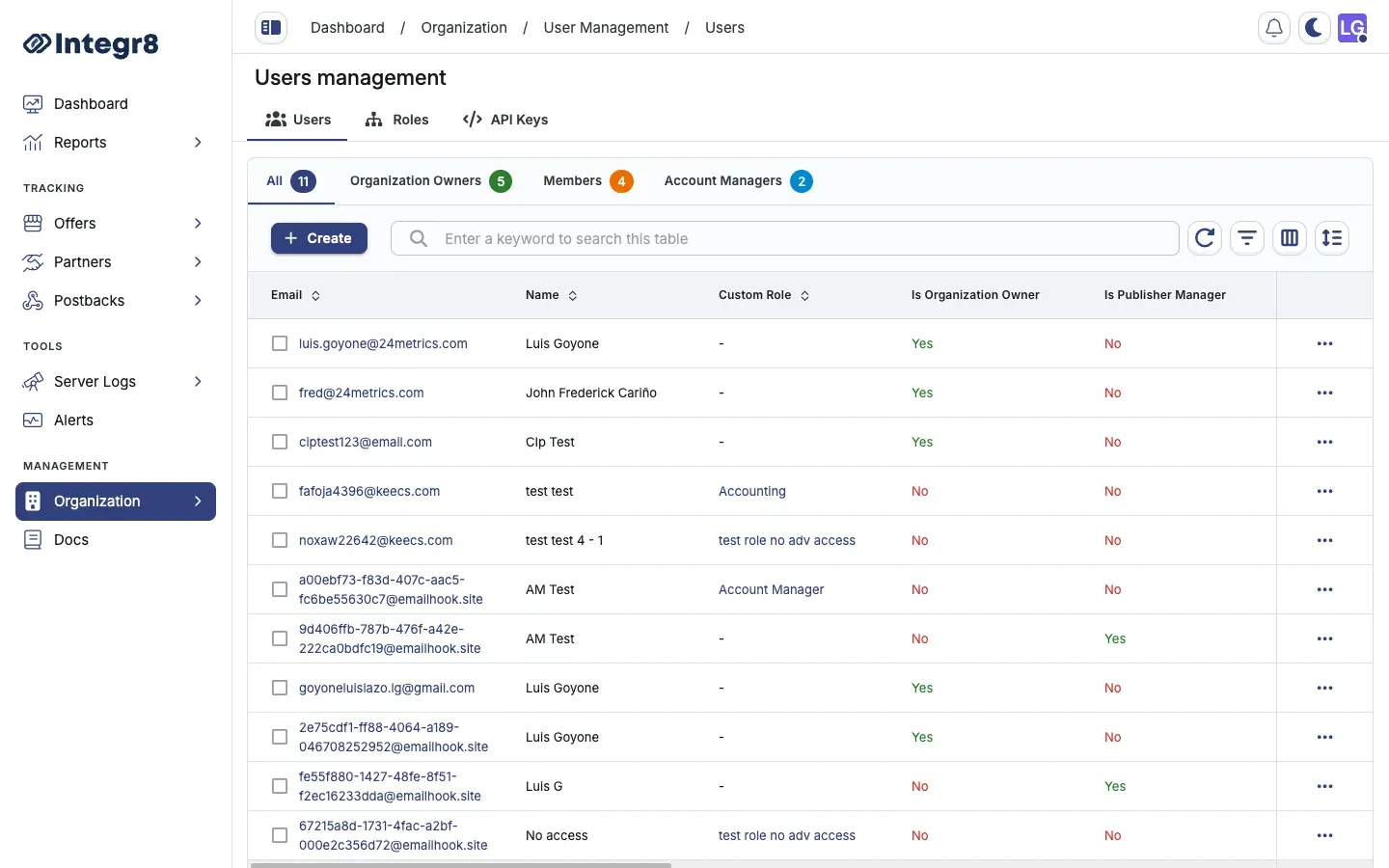Sort the table by Name
The width and height of the screenshot is (1389, 868).
(x=552, y=295)
